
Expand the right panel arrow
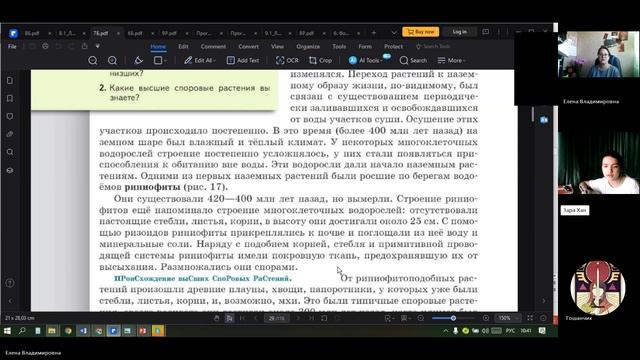coord(544,301)
